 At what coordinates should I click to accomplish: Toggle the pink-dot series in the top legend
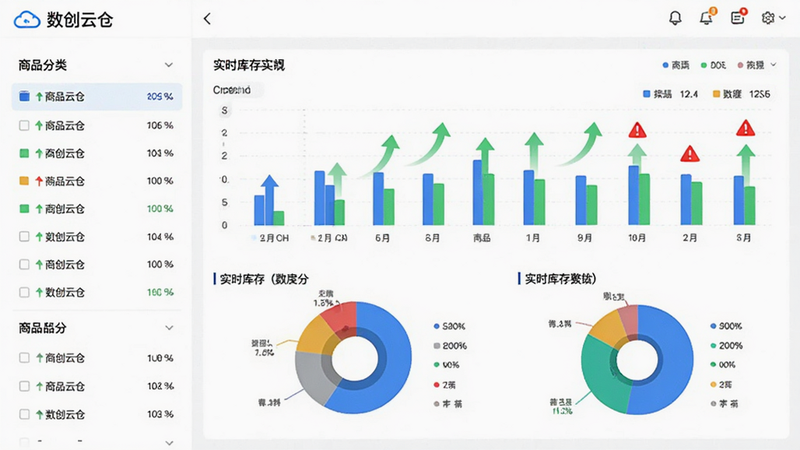[751, 65]
